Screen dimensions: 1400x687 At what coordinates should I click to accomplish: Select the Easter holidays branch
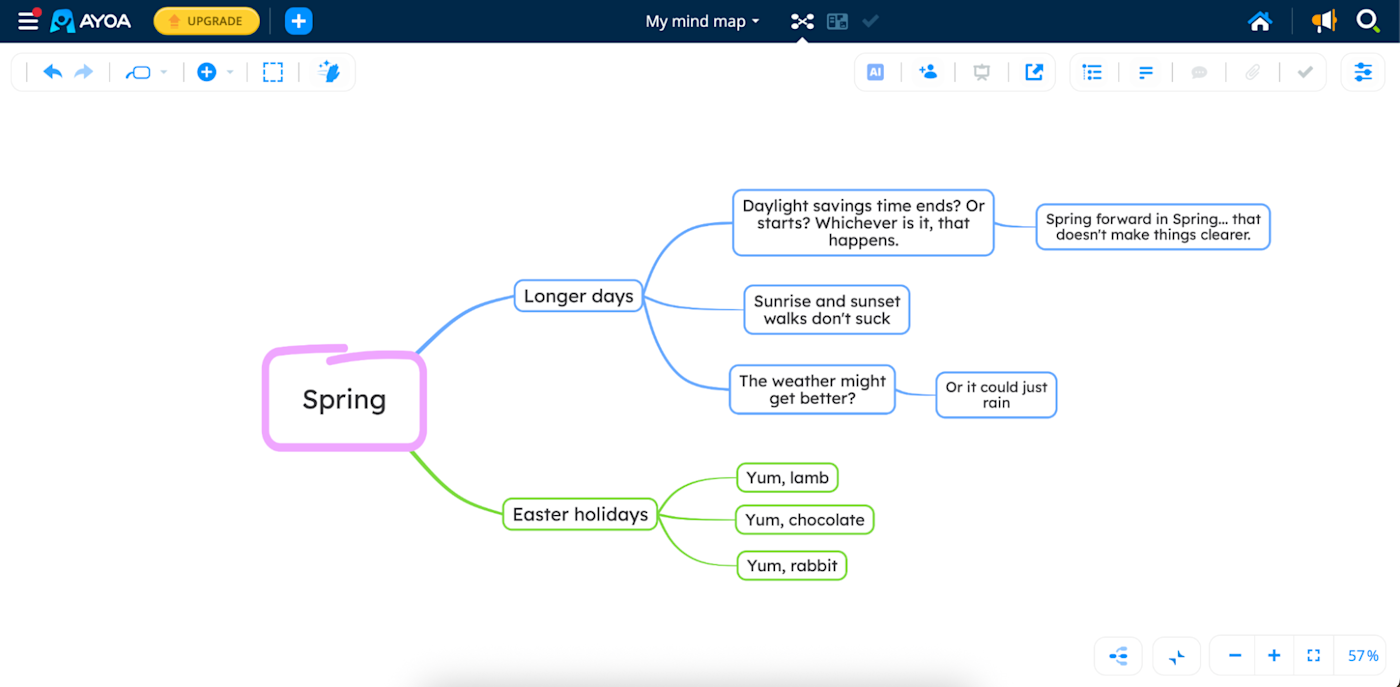580,514
